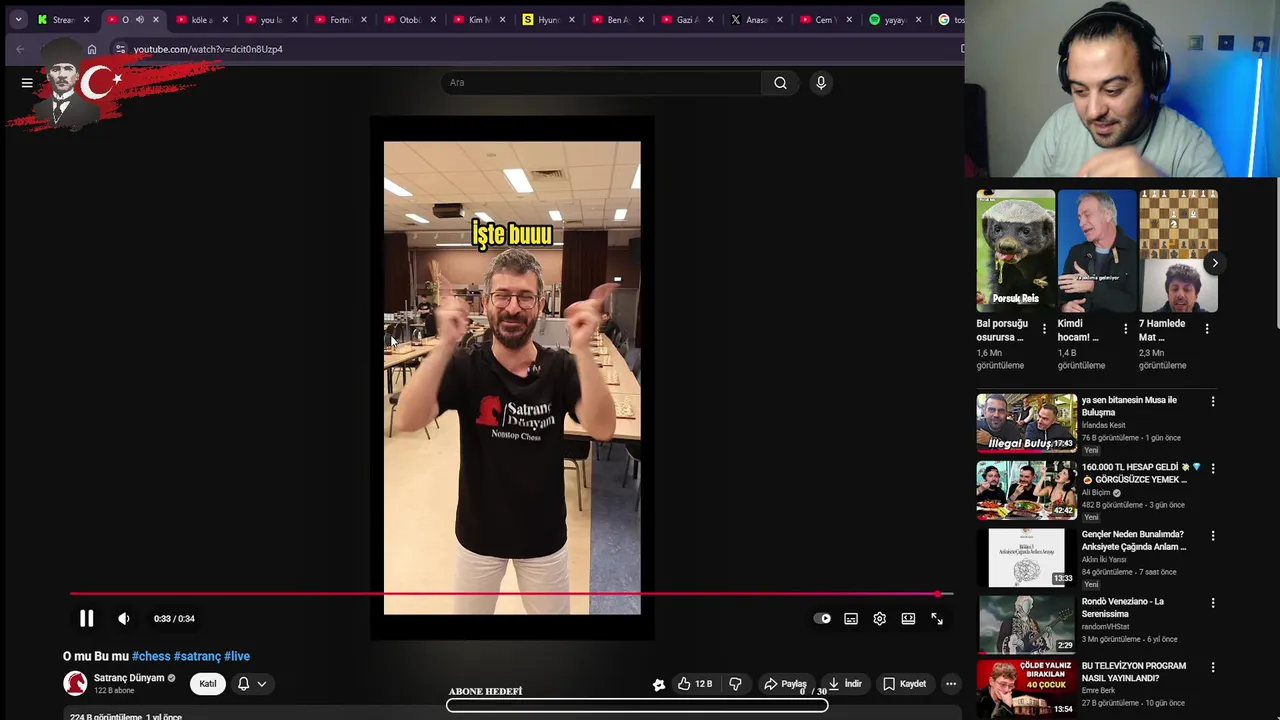Open Bal porsuğu short thumbnail
1280x720 pixels.
click(1015, 251)
